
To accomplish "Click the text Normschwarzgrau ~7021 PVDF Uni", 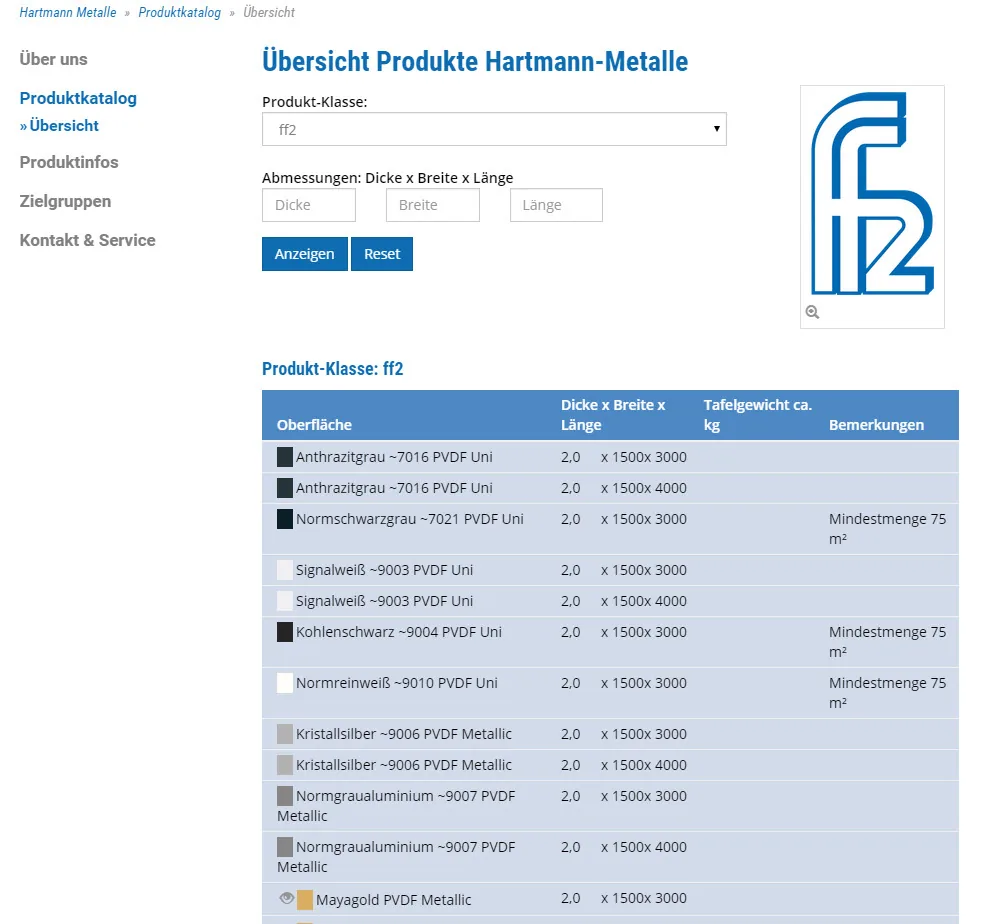I will click(410, 519).
